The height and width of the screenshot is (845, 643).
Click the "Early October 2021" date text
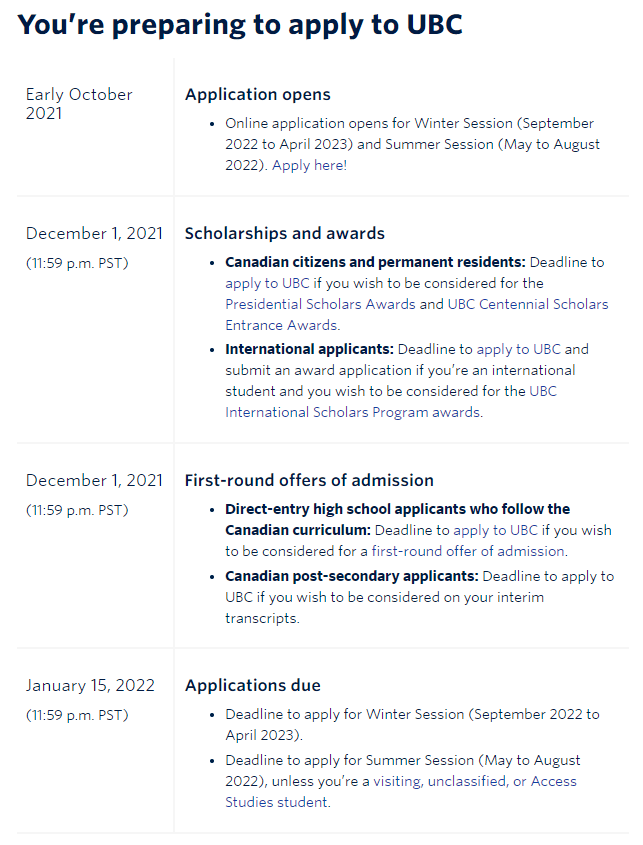[79, 103]
